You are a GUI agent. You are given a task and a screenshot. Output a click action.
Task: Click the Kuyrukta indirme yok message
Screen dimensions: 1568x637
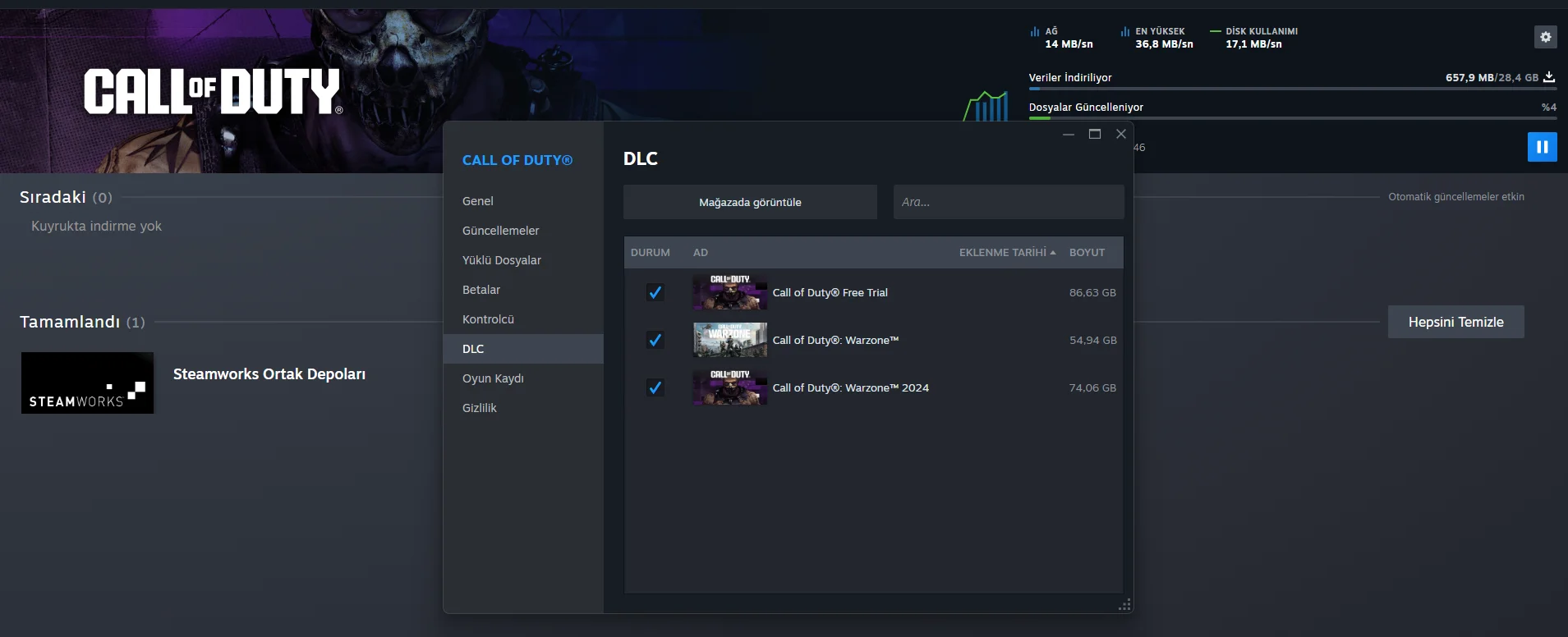coord(96,226)
